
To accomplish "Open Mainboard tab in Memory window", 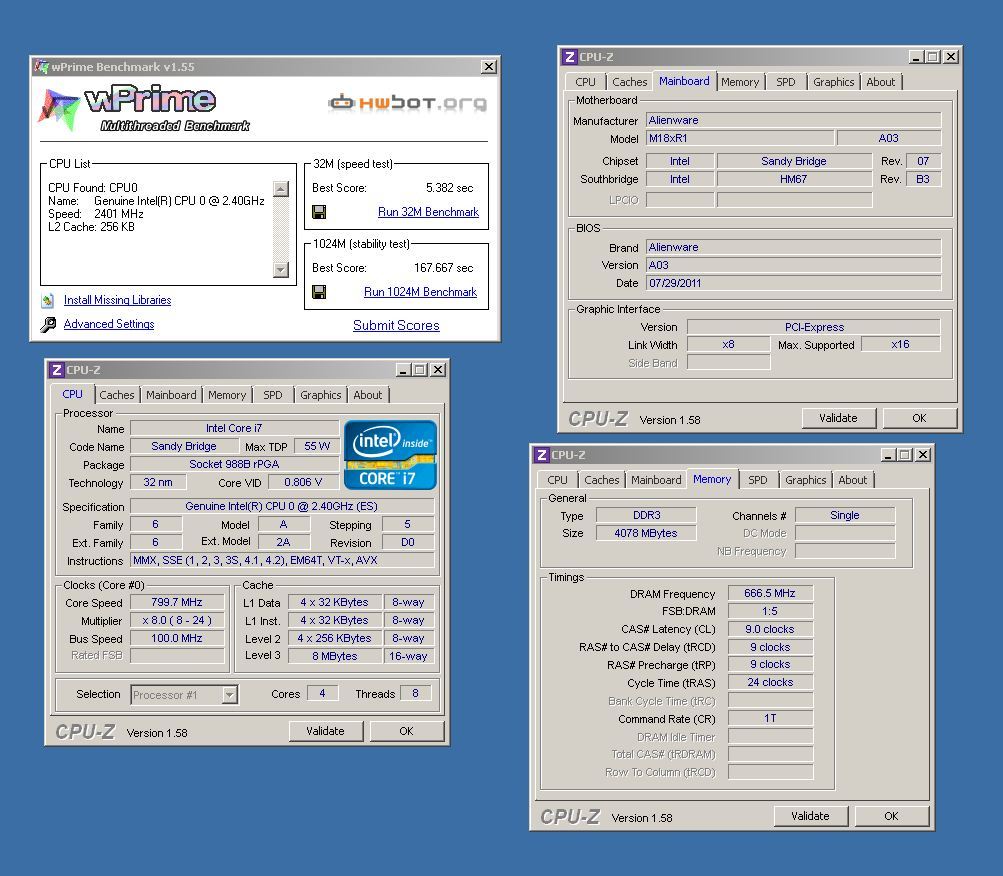I will (x=656, y=480).
